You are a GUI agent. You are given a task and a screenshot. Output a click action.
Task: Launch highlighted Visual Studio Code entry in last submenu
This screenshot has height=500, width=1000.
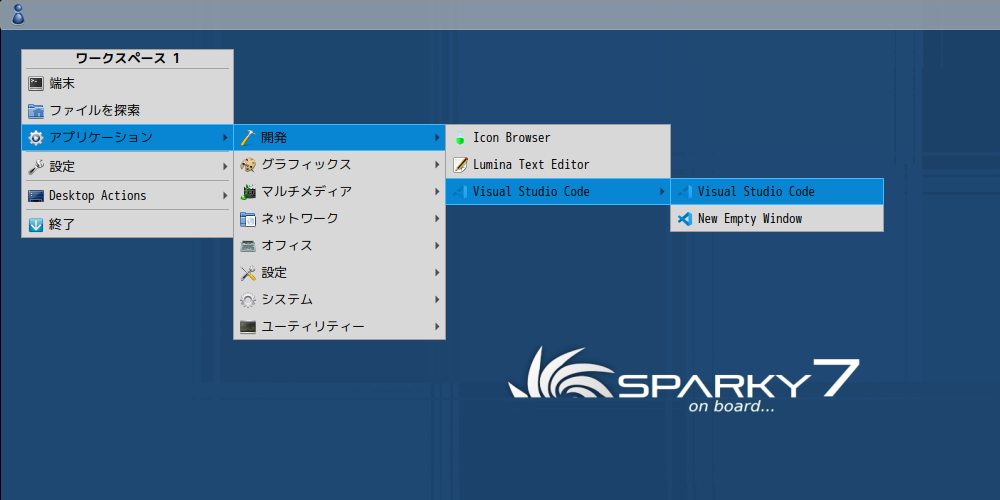click(777, 191)
